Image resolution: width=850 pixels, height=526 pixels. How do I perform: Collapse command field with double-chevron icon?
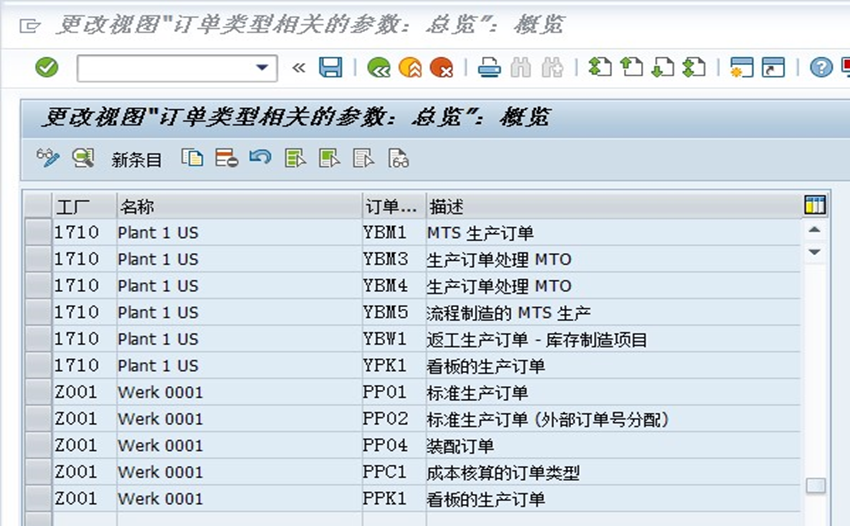click(299, 68)
